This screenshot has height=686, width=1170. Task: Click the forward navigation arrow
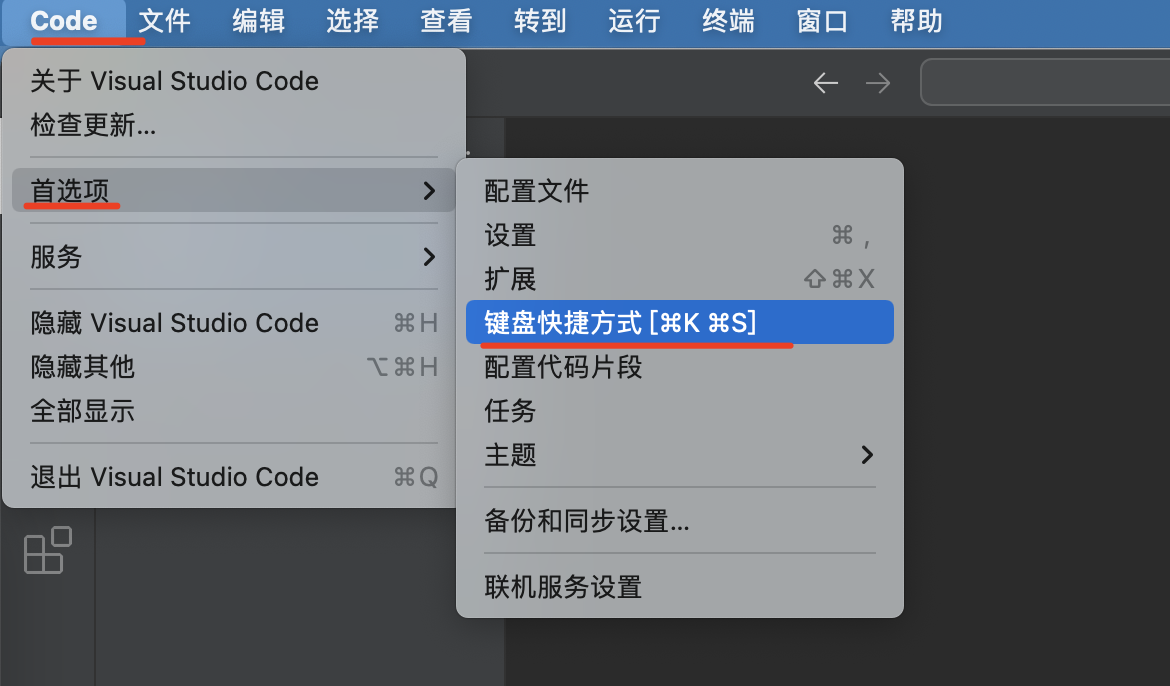coord(878,83)
